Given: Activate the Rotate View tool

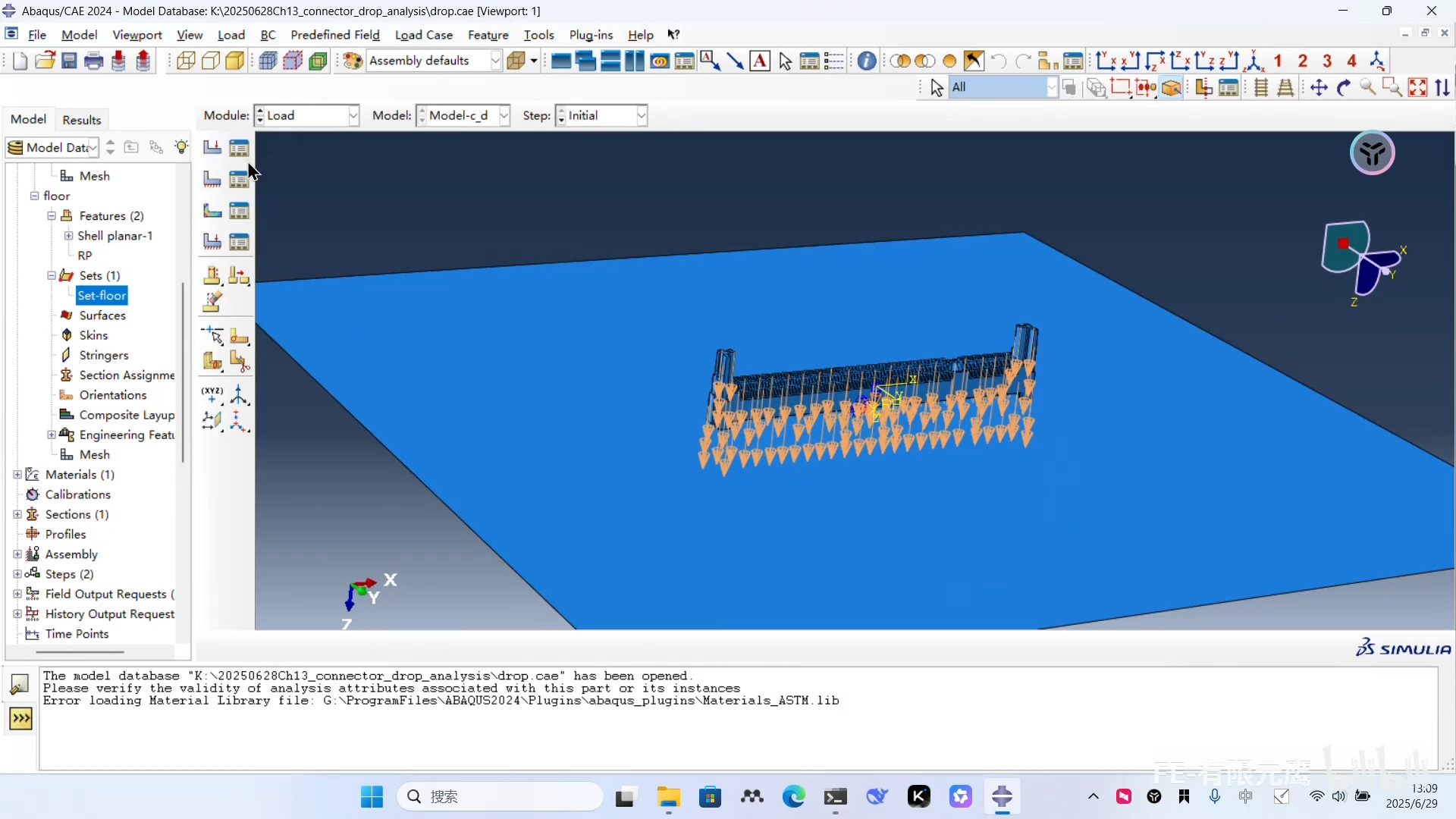Looking at the screenshot, I should [1343, 88].
